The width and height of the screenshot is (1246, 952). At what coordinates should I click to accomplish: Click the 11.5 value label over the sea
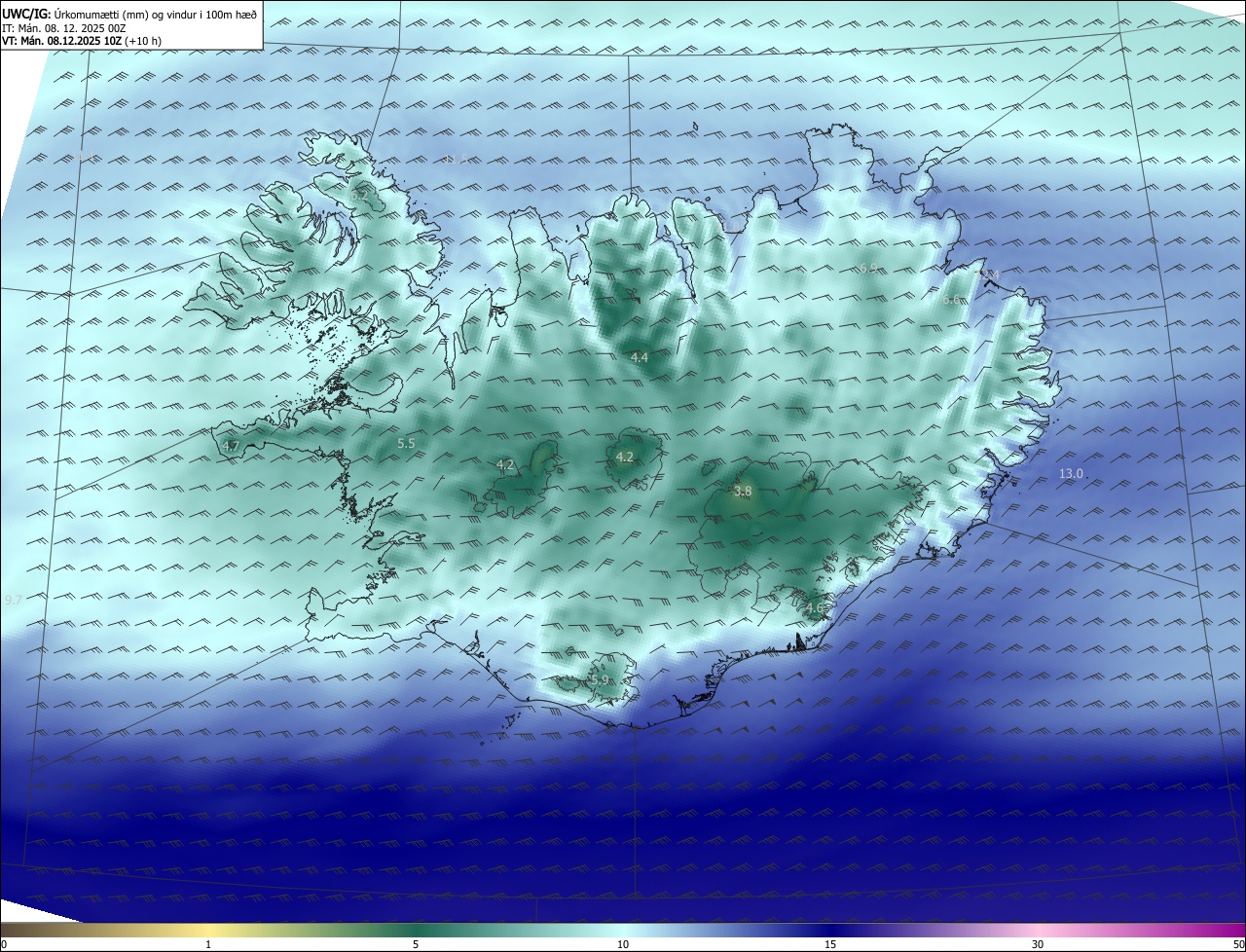pyautogui.click(x=456, y=158)
